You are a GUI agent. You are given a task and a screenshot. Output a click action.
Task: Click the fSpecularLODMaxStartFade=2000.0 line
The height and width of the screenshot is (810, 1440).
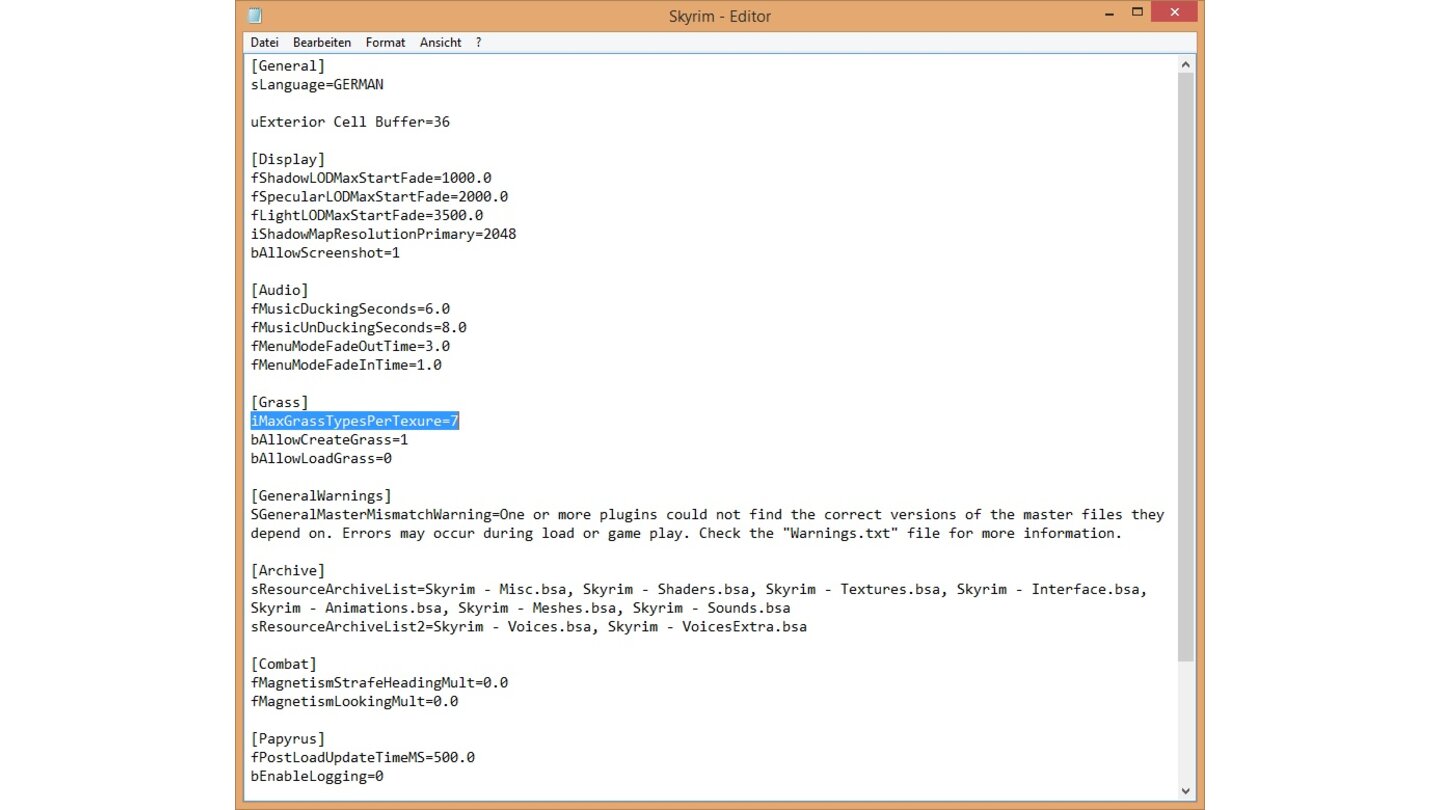[379, 197]
